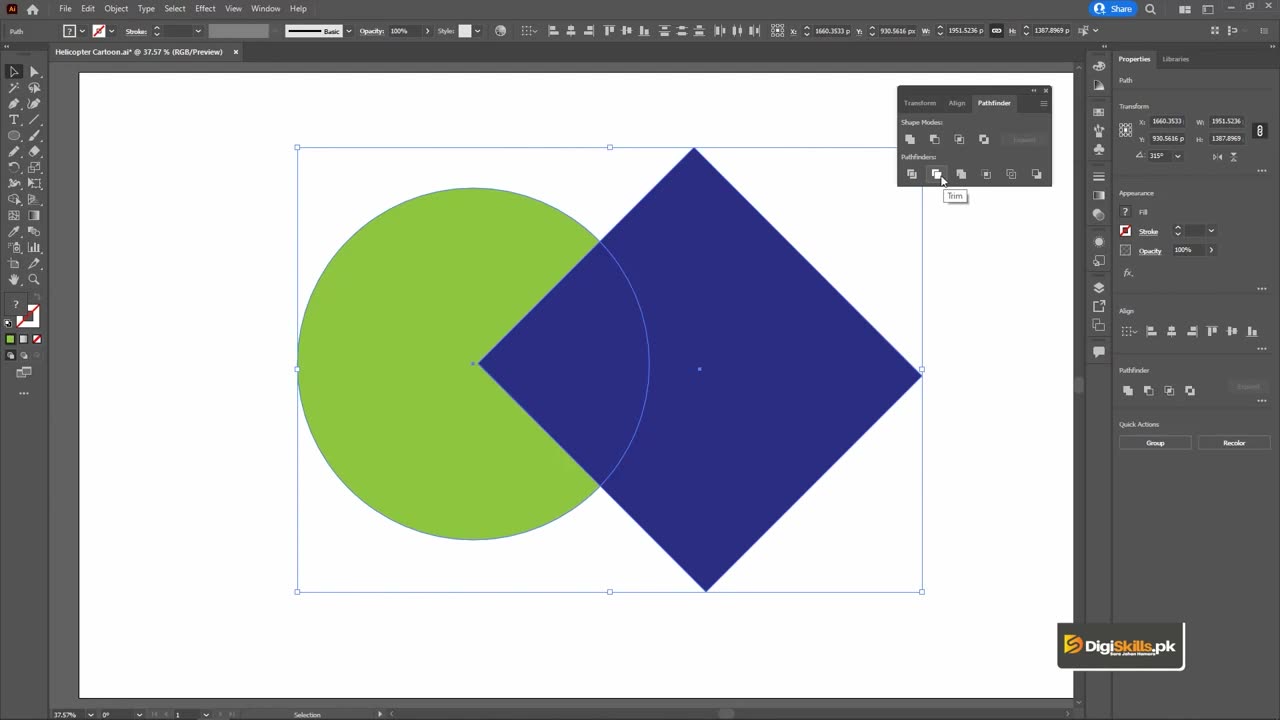The height and width of the screenshot is (720, 1280).
Task: Open the Comments panel icon in the dock
Action: 1099,352
